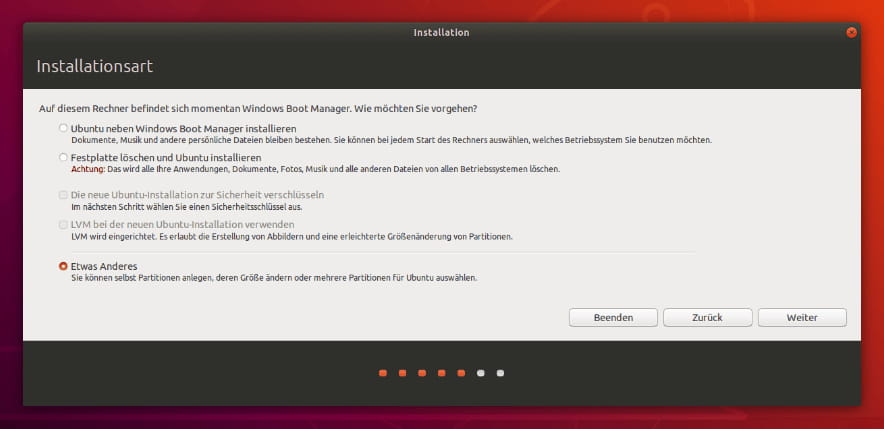Click the Beenden button
Screen dimensions: 884x429
pyautogui.click(x=613, y=317)
